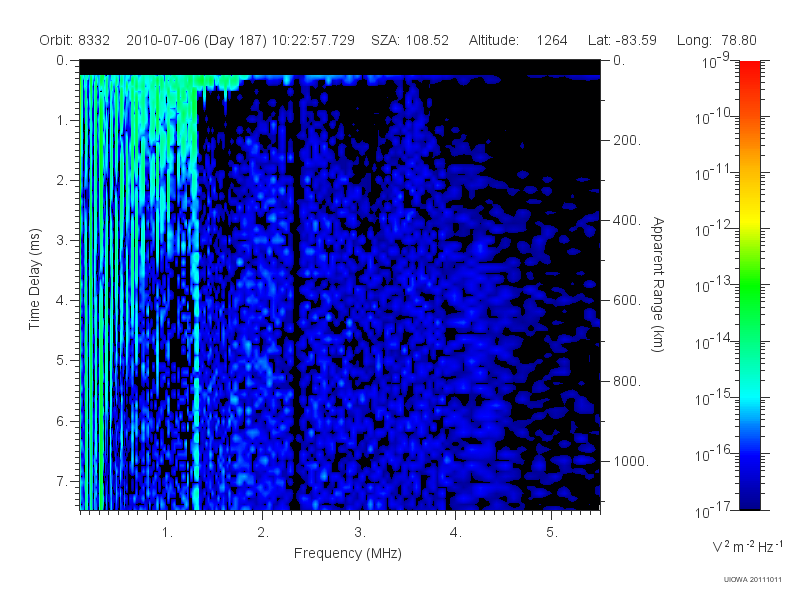
Task: Click the Orbit: 8332 header text
Action: [x=74, y=40]
